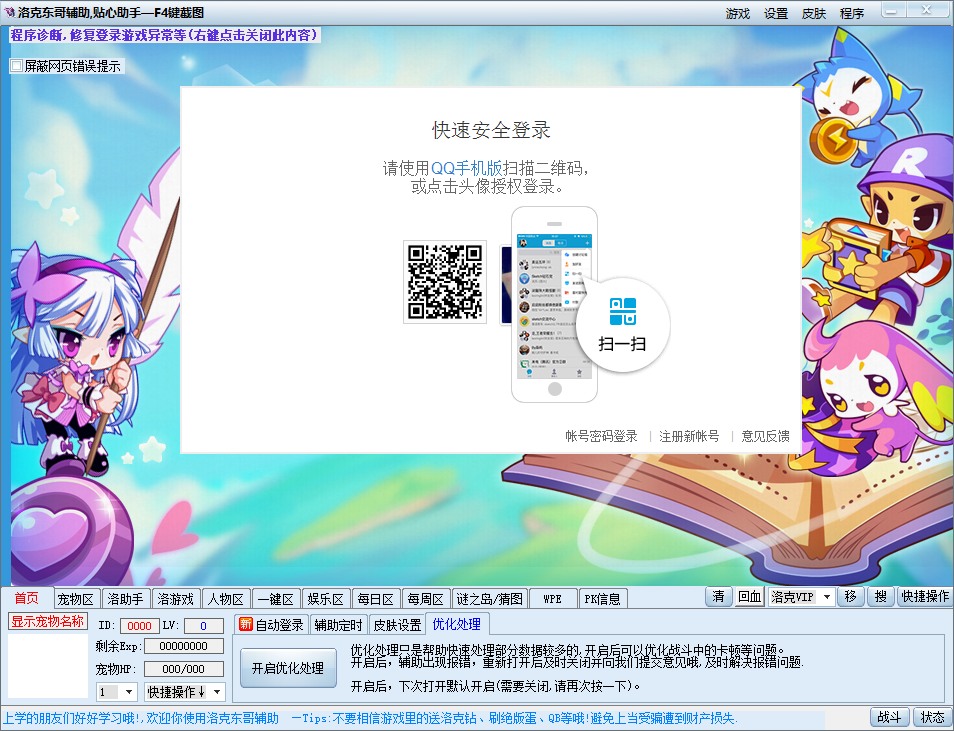
Task: Click the 新 badge on 自动登录 tab
Action: point(243,622)
